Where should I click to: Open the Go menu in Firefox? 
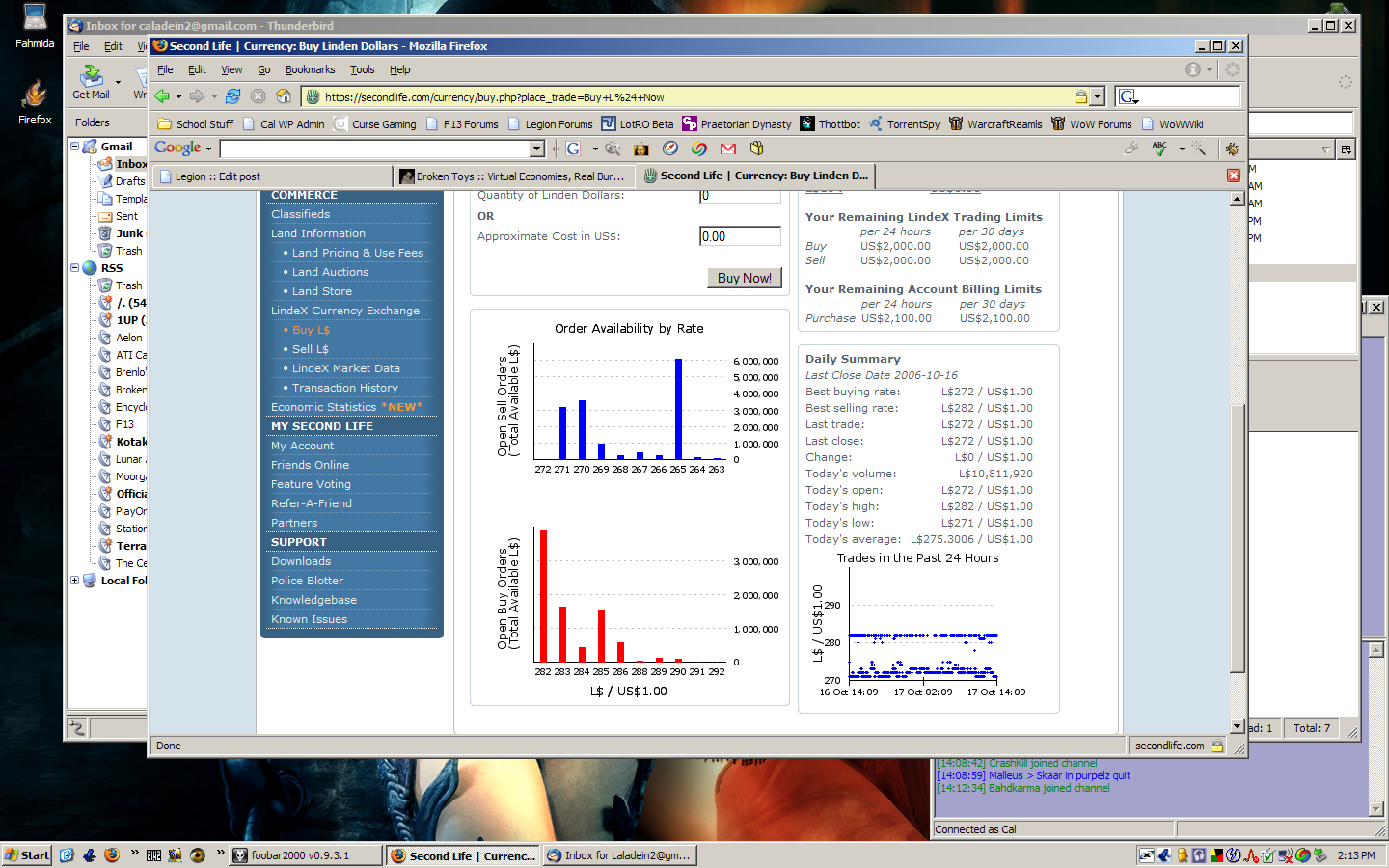(x=263, y=69)
